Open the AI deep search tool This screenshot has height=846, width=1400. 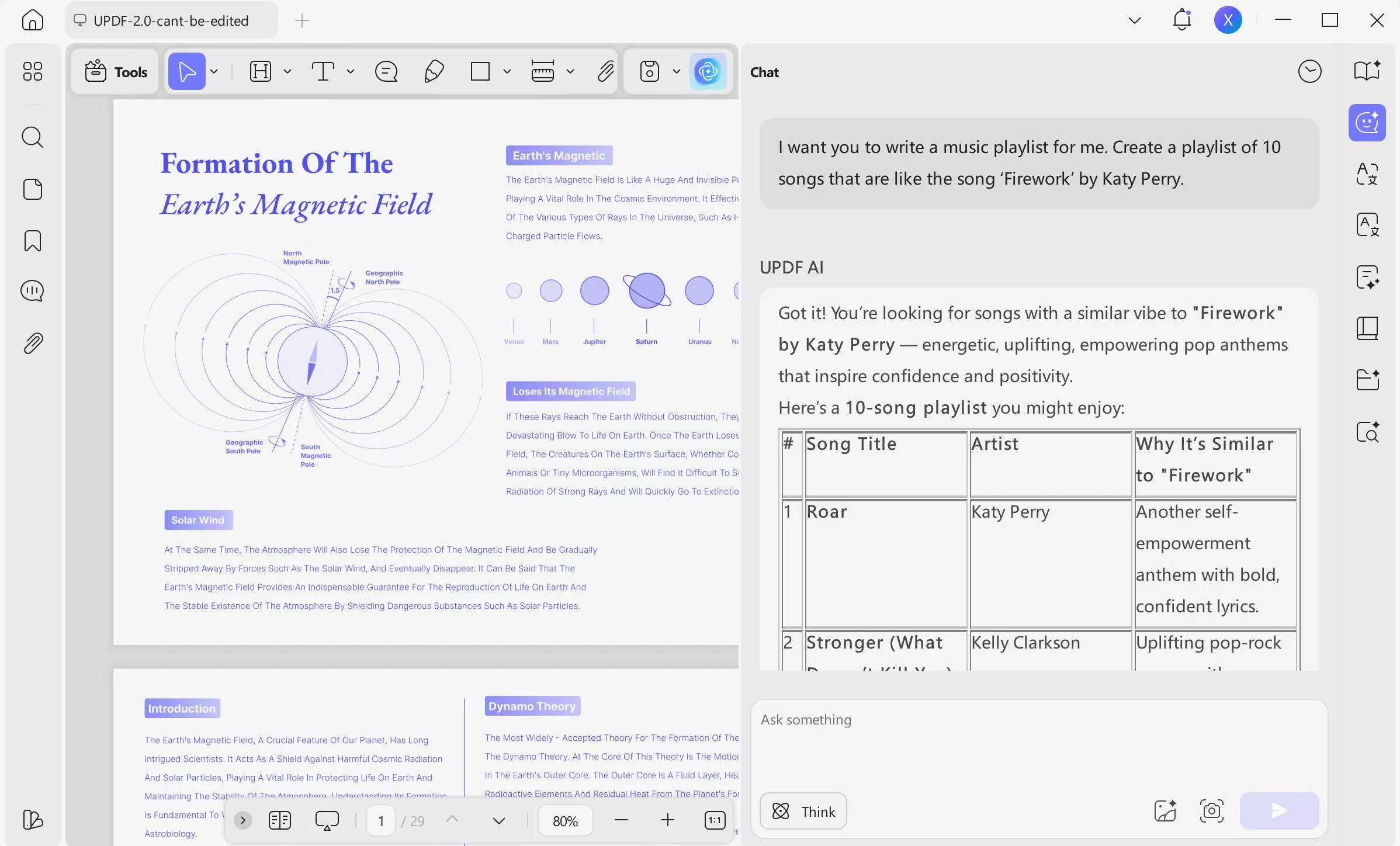coord(1367,431)
